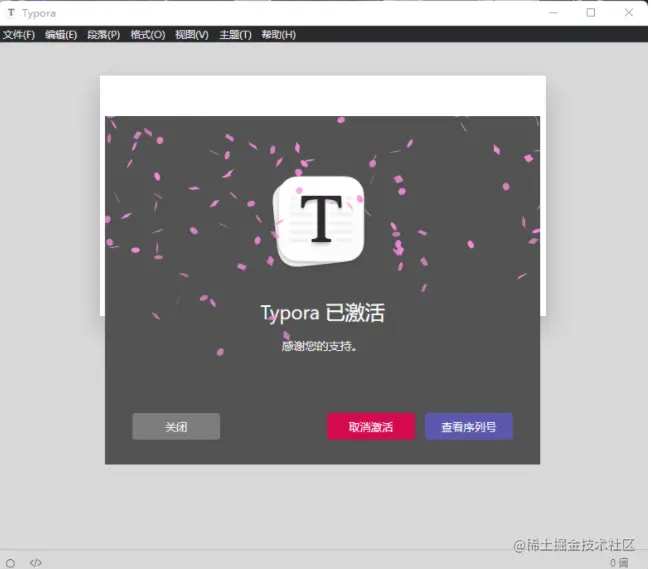Toggle sidebar circle icon in status bar

[x=10, y=563]
